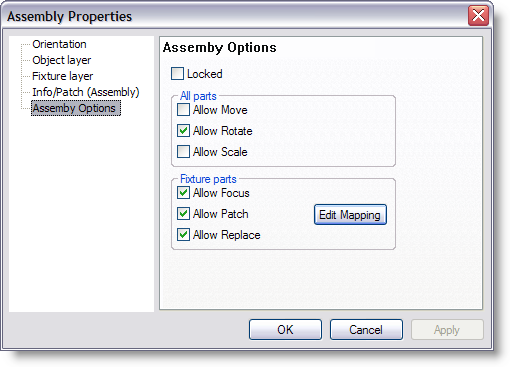Open the Object layer page

point(62,60)
